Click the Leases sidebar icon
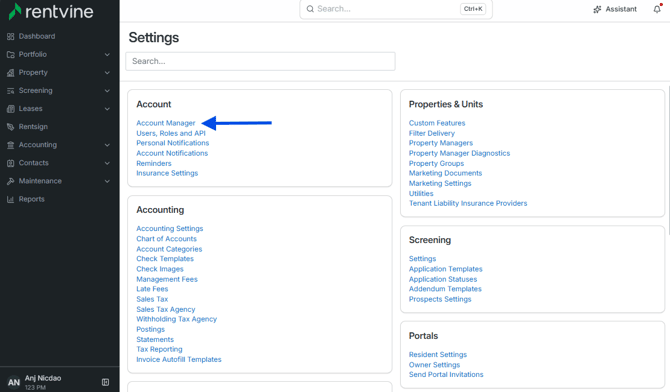Image resolution: width=670 pixels, height=392 pixels. [x=11, y=109]
